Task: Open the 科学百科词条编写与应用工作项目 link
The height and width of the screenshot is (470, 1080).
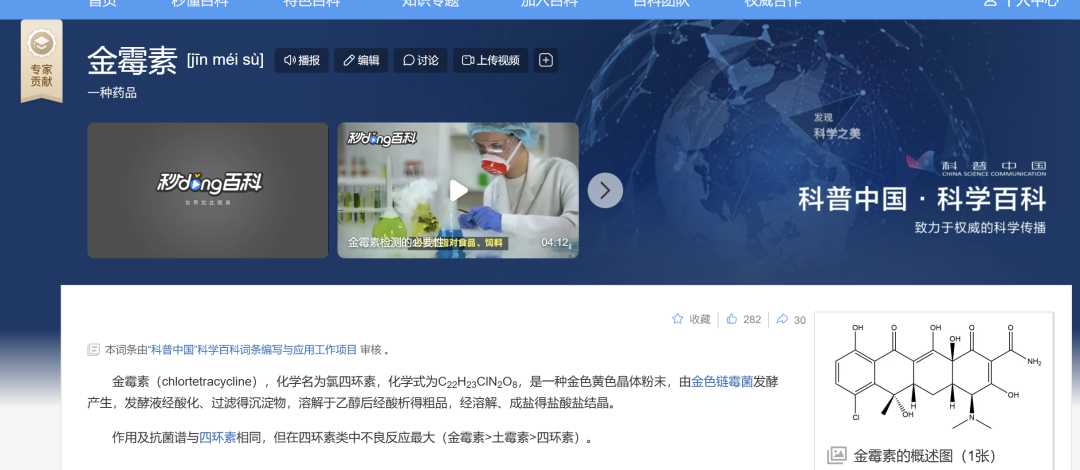Action: 253,349
